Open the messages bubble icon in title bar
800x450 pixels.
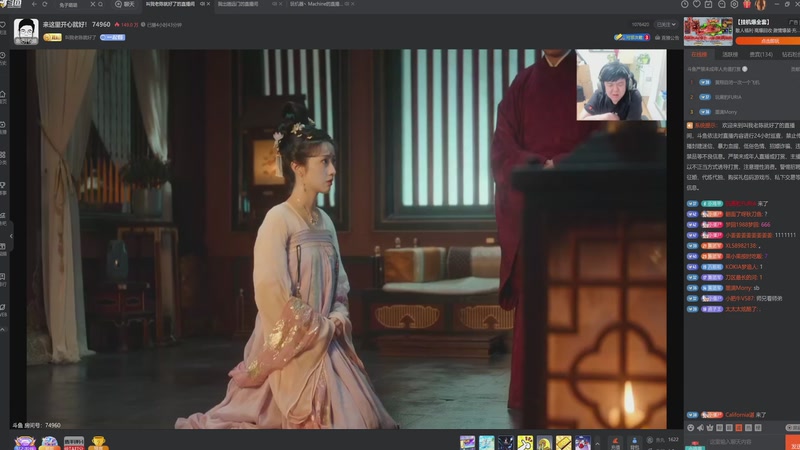click(x=721, y=4)
